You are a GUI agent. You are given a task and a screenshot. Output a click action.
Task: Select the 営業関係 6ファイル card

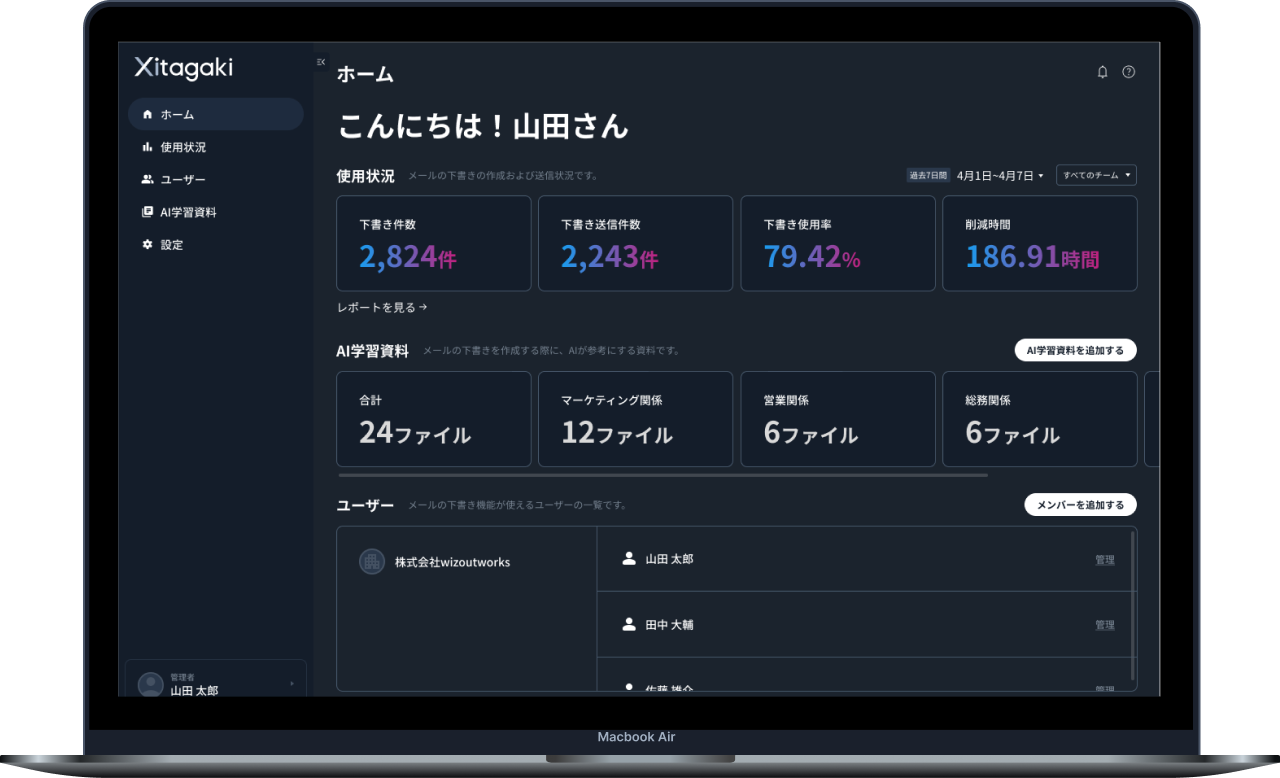pos(838,419)
